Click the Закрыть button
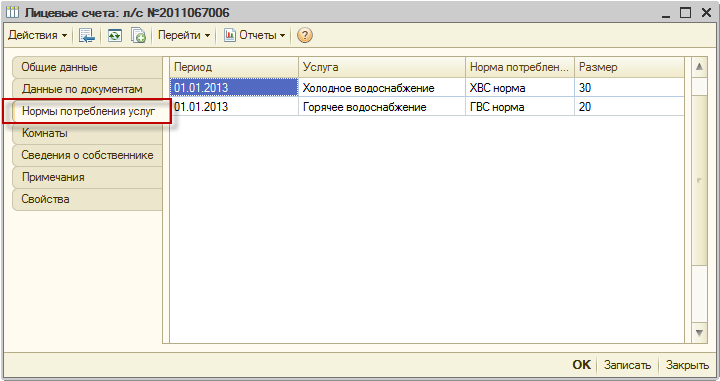Viewport: 720px width, 381px height. (687, 365)
